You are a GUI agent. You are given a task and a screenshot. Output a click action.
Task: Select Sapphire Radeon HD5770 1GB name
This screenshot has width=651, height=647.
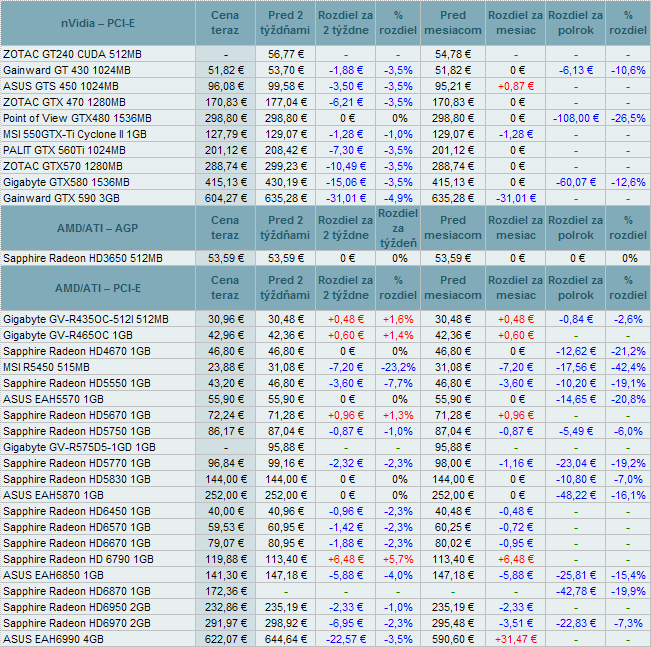click(77, 463)
